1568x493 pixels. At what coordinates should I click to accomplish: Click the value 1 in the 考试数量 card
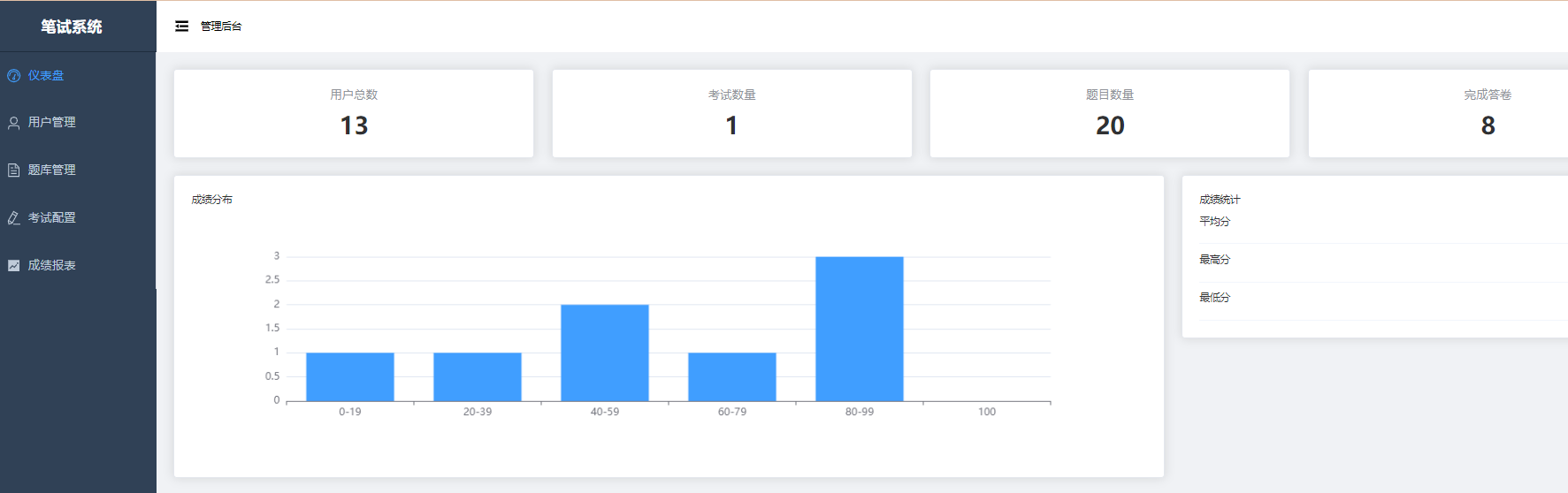click(731, 125)
